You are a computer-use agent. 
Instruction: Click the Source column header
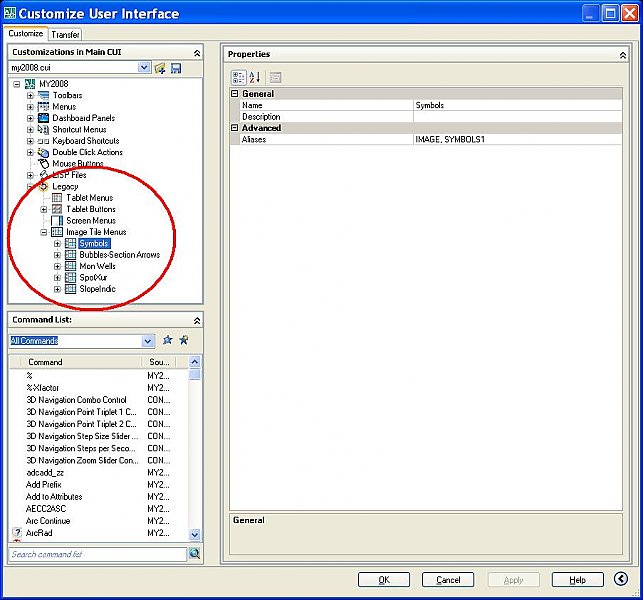click(x=159, y=362)
